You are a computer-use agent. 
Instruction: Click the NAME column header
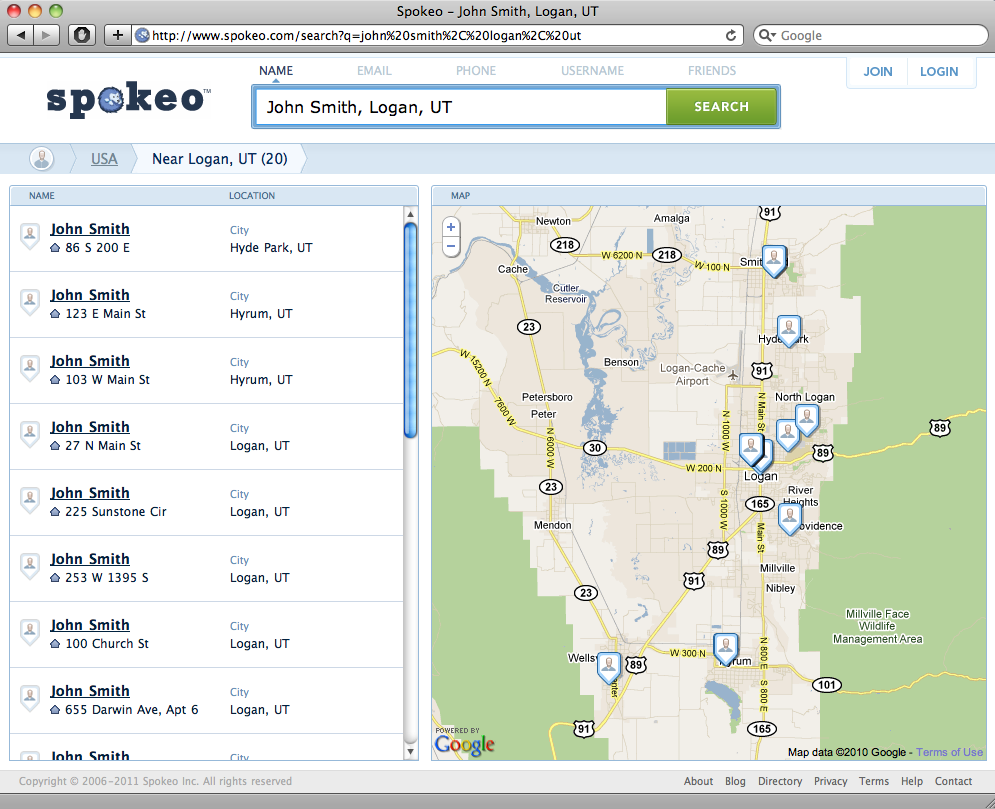pyautogui.click(x=42, y=195)
